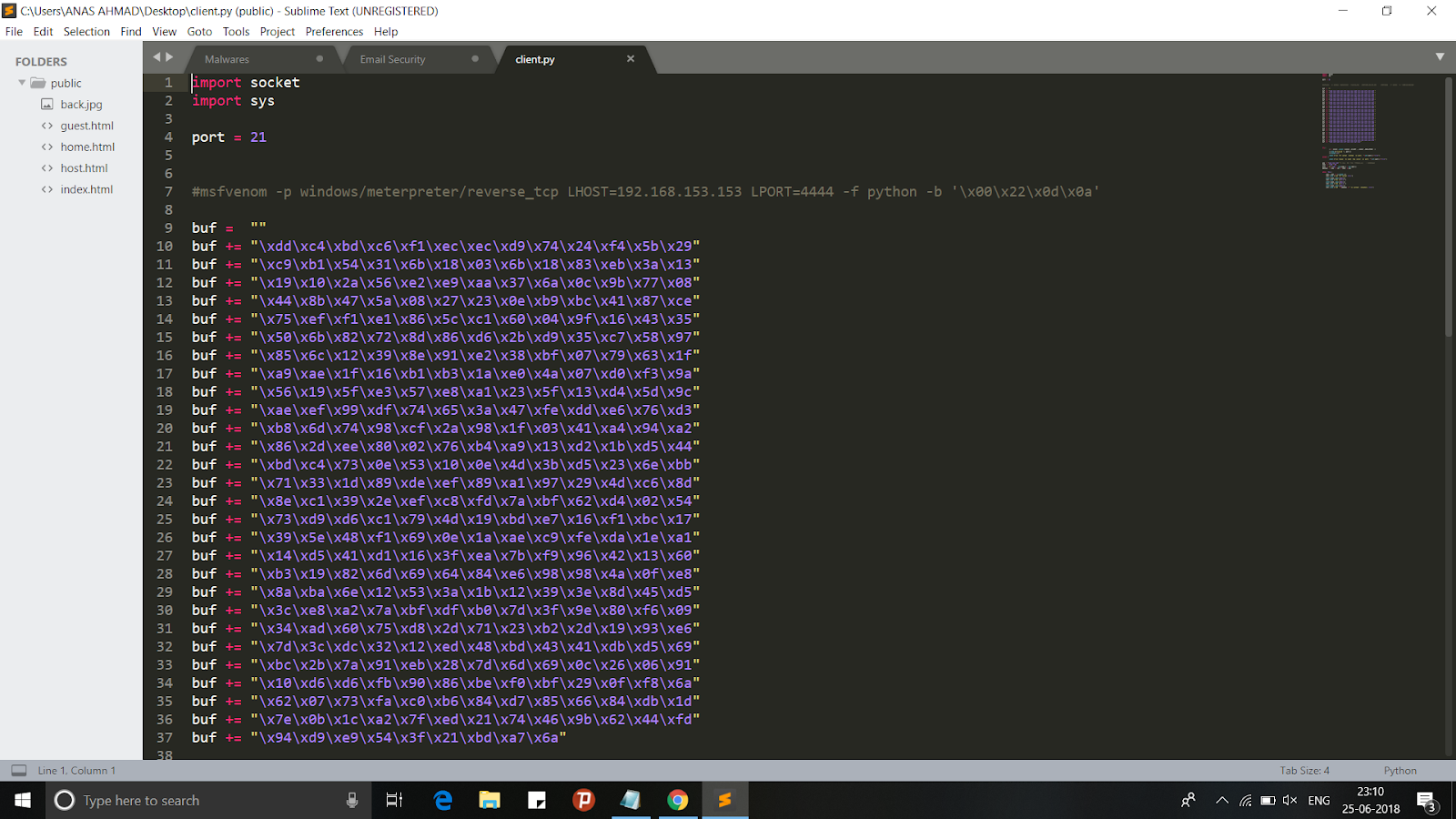1456x819 pixels.
Task: Open the Edit menu
Action: tap(43, 31)
